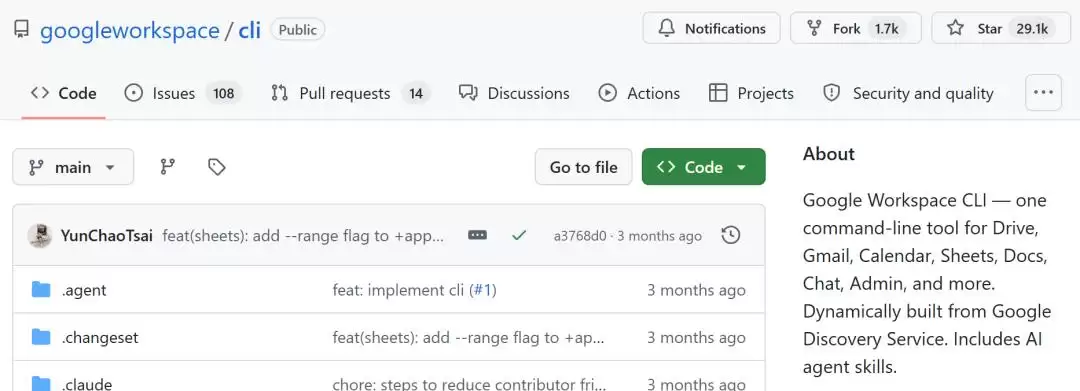Click the Code tab angle-brackets icon

pos(39,93)
